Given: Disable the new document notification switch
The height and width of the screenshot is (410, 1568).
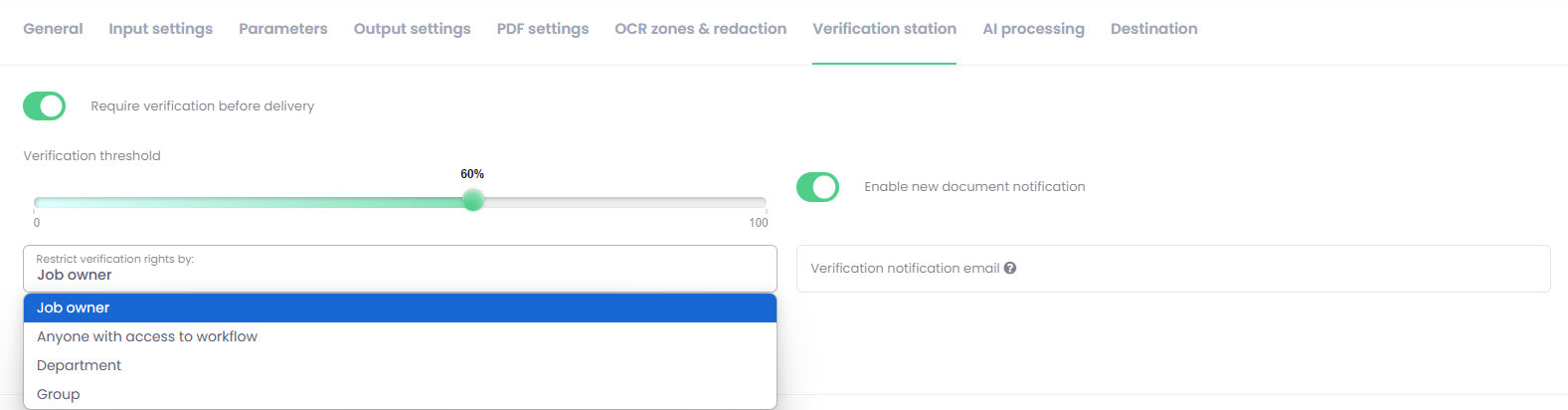Looking at the screenshot, I should click(817, 187).
